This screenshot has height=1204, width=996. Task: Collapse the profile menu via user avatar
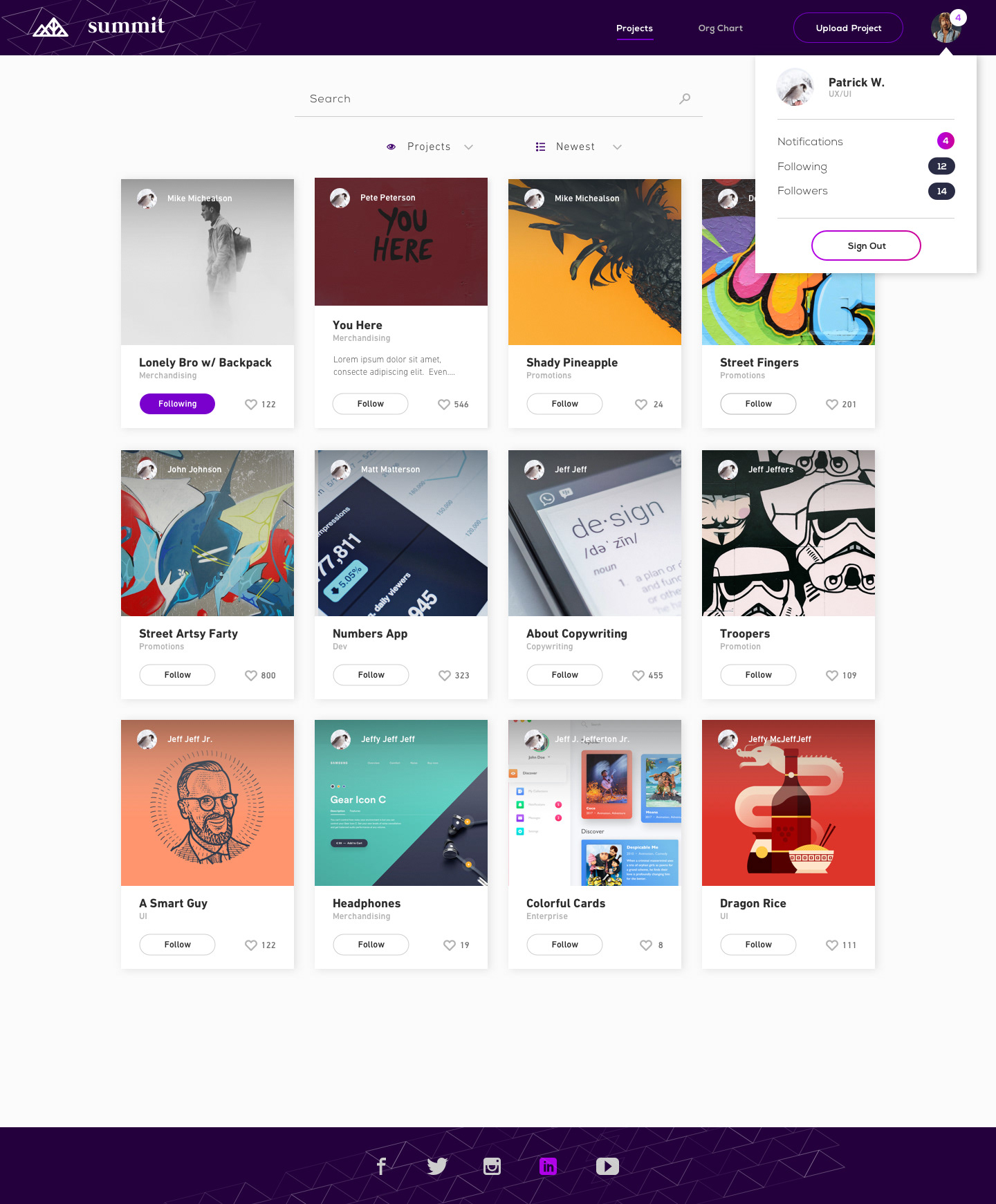(946, 28)
